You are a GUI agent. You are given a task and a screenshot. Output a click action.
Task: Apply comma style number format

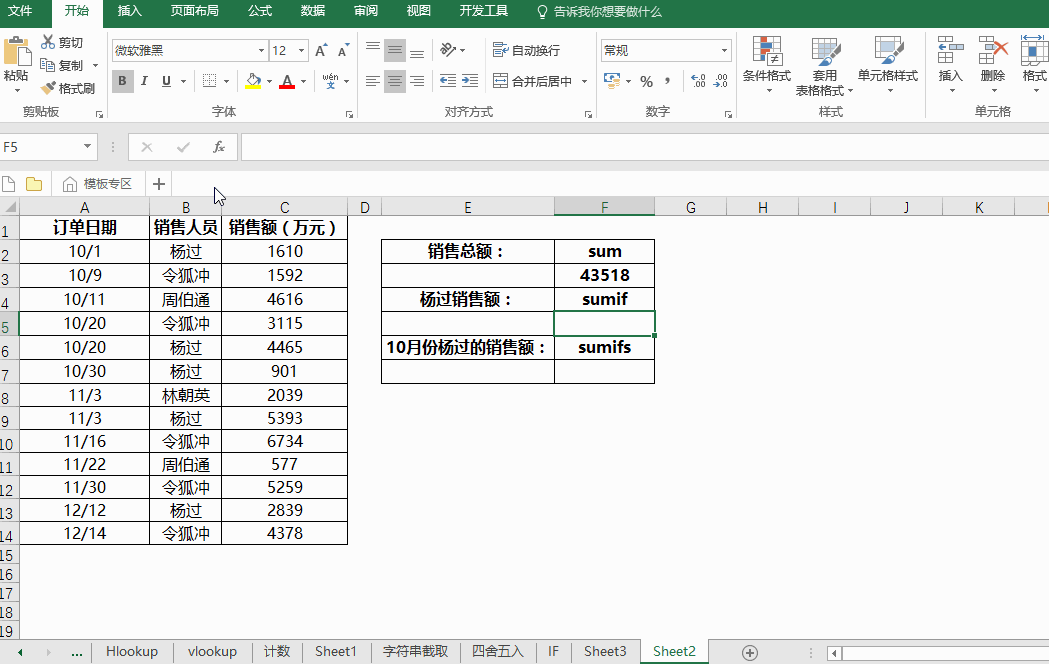point(667,82)
